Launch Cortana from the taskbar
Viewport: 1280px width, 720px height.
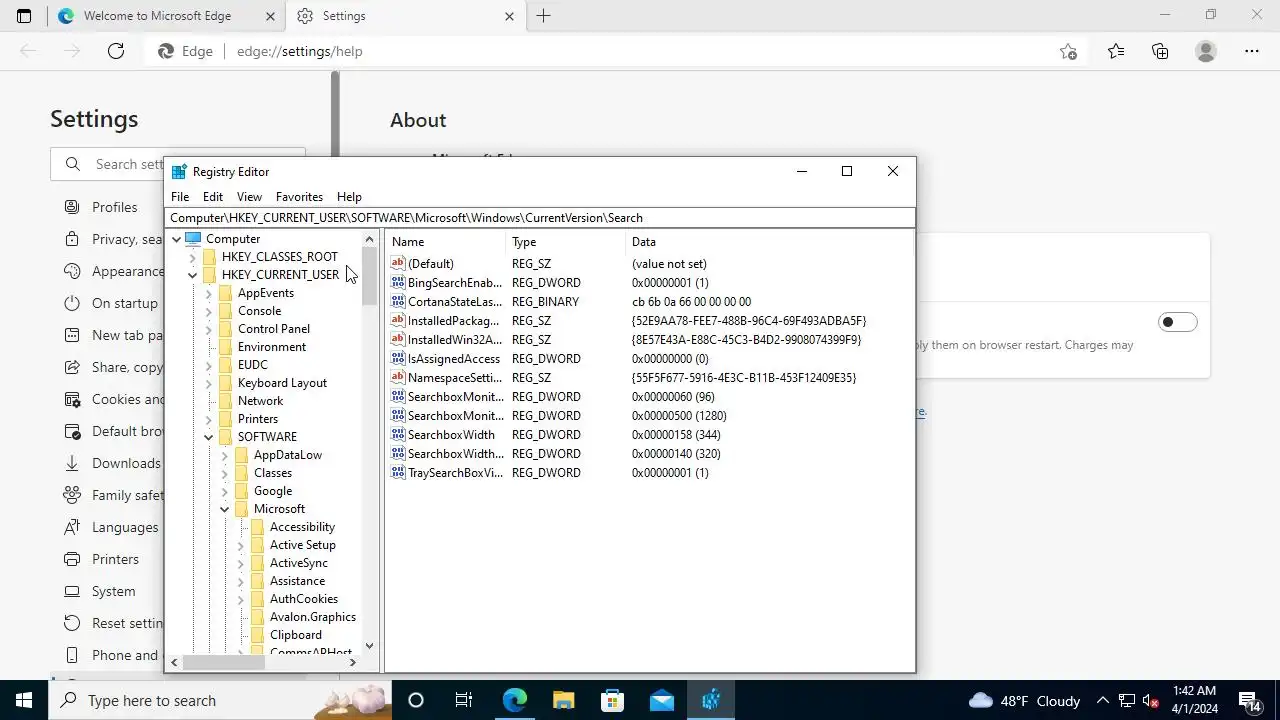pyautogui.click(x=416, y=700)
